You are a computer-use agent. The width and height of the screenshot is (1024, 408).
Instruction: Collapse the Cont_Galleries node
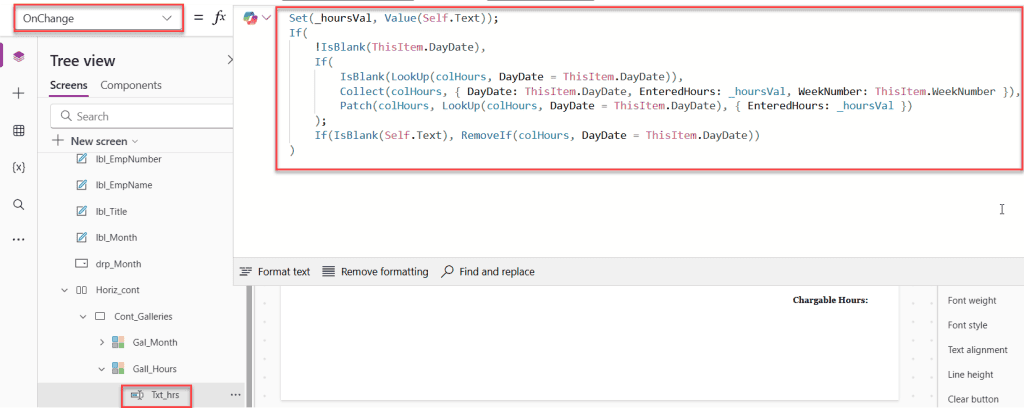(83, 316)
